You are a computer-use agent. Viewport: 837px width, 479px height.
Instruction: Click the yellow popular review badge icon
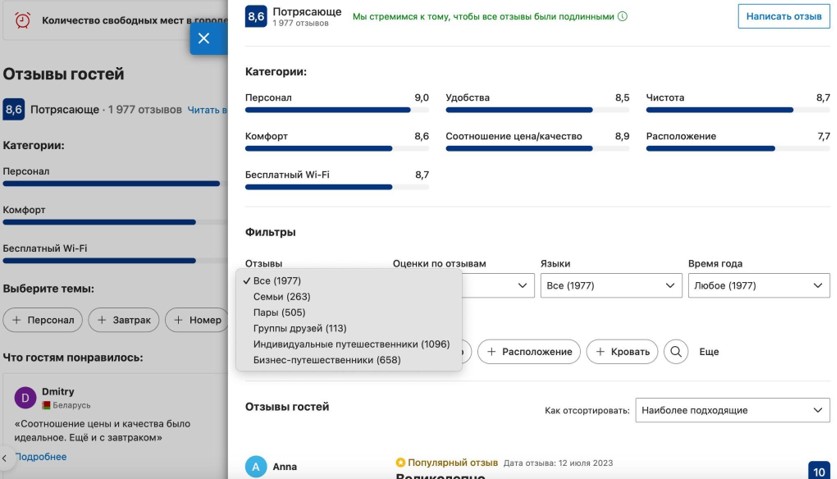[401, 463]
